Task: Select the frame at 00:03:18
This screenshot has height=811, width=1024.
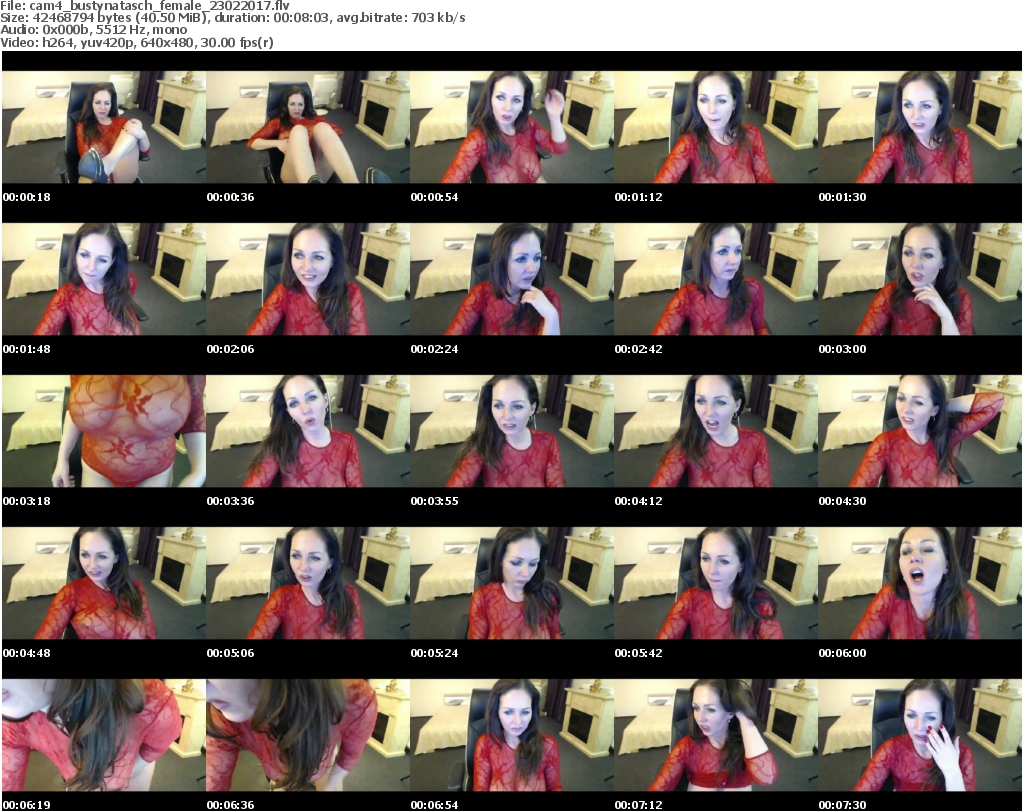Action: [104, 431]
